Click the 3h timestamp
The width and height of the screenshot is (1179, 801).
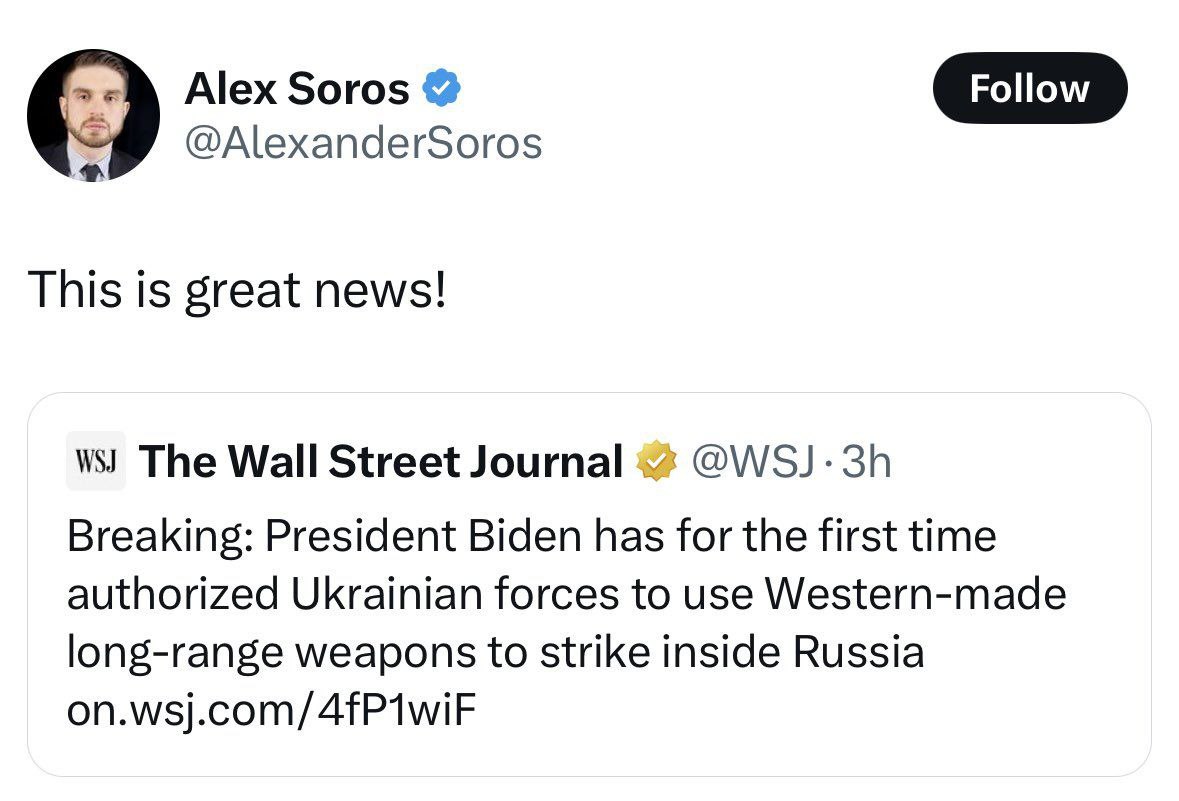click(866, 461)
